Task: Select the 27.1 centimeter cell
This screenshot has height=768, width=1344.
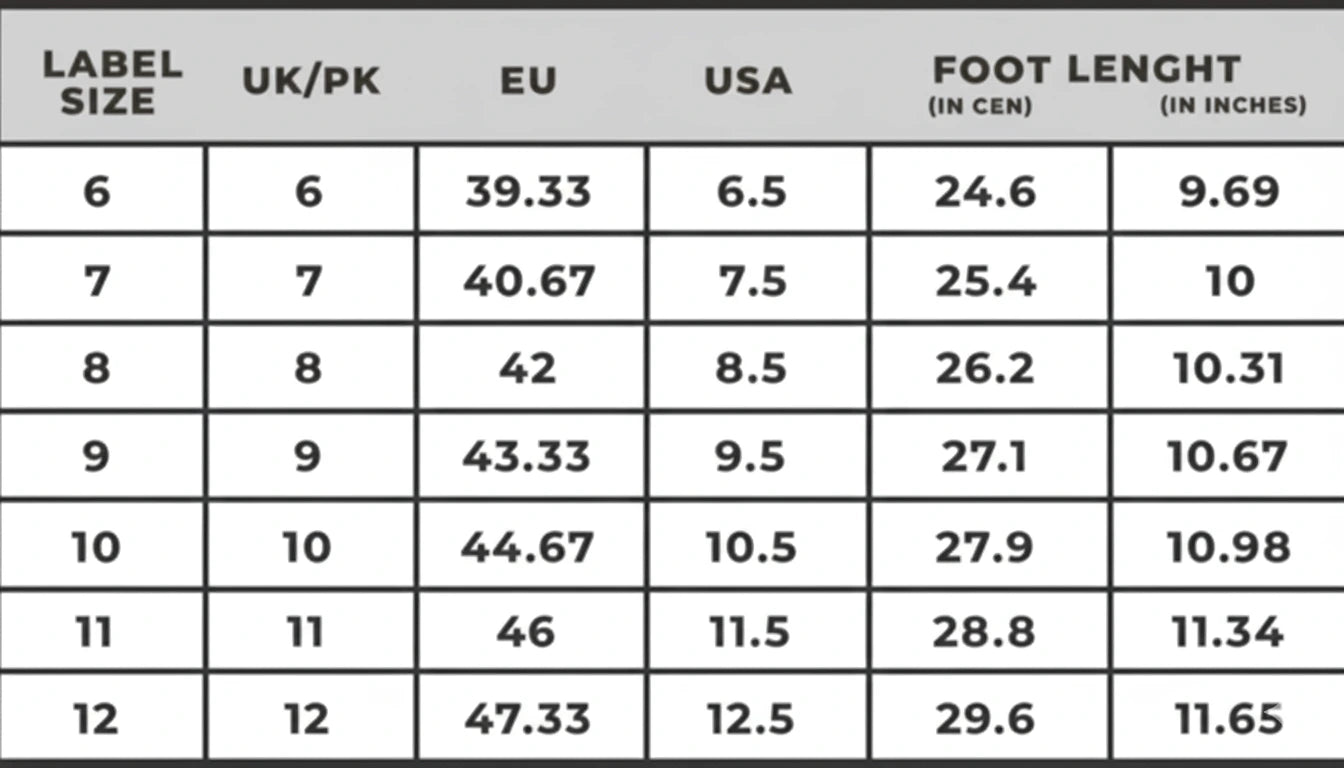Action: click(986, 458)
